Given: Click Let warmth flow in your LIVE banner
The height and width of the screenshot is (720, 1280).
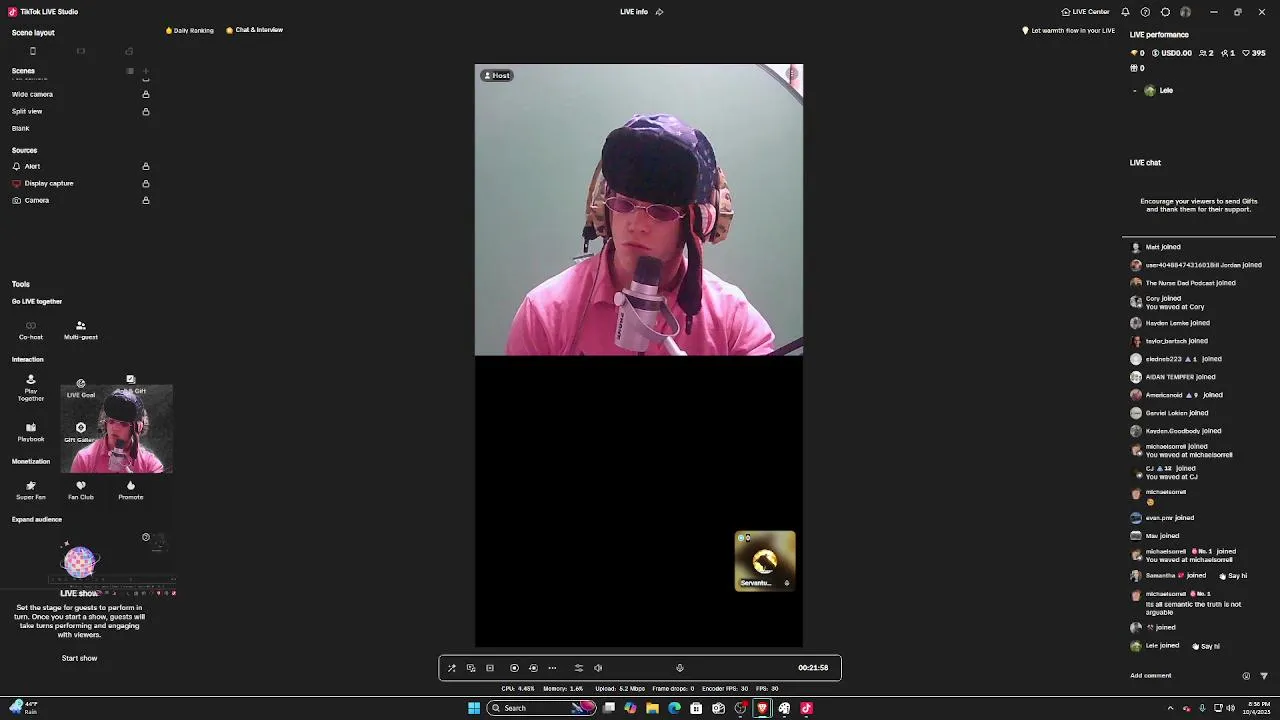Looking at the screenshot, I should pos(1068,31).
